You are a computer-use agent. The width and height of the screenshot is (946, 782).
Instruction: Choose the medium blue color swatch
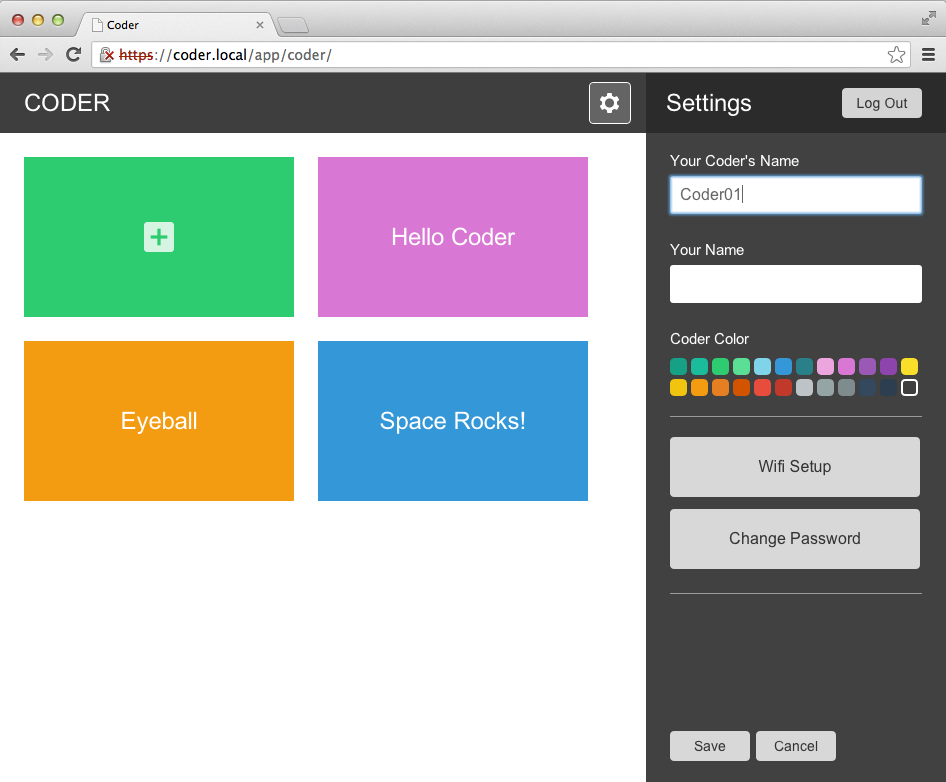[x=783, y=366]
